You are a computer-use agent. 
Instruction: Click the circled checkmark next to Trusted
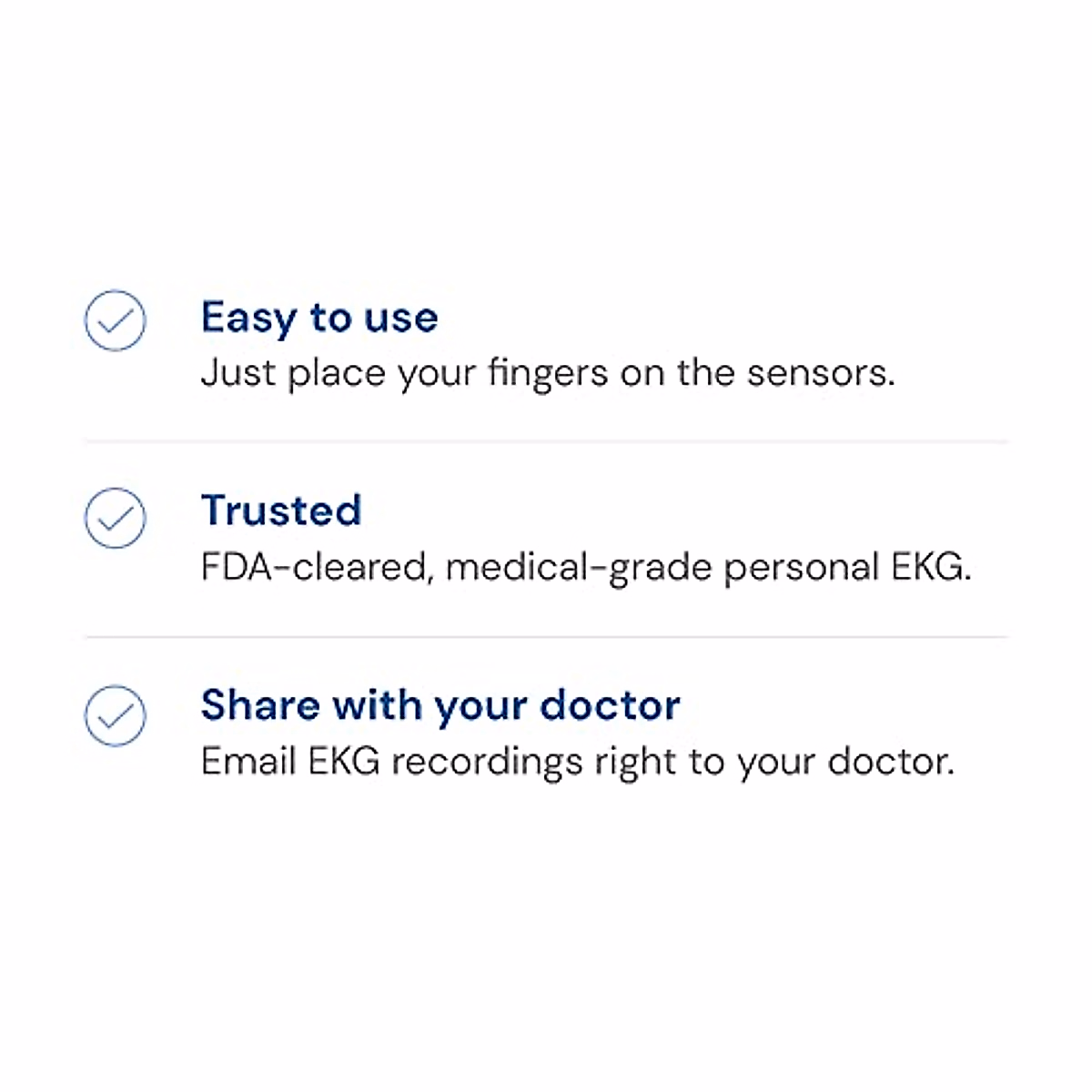pos(115,518)
